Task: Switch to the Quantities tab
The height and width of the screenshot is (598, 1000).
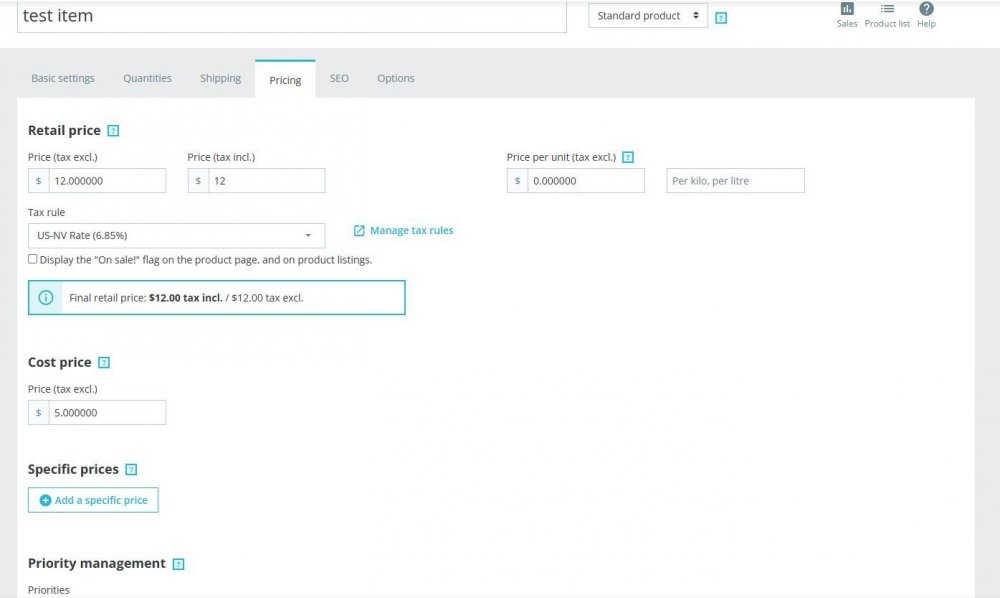Action: click(147, 78)
